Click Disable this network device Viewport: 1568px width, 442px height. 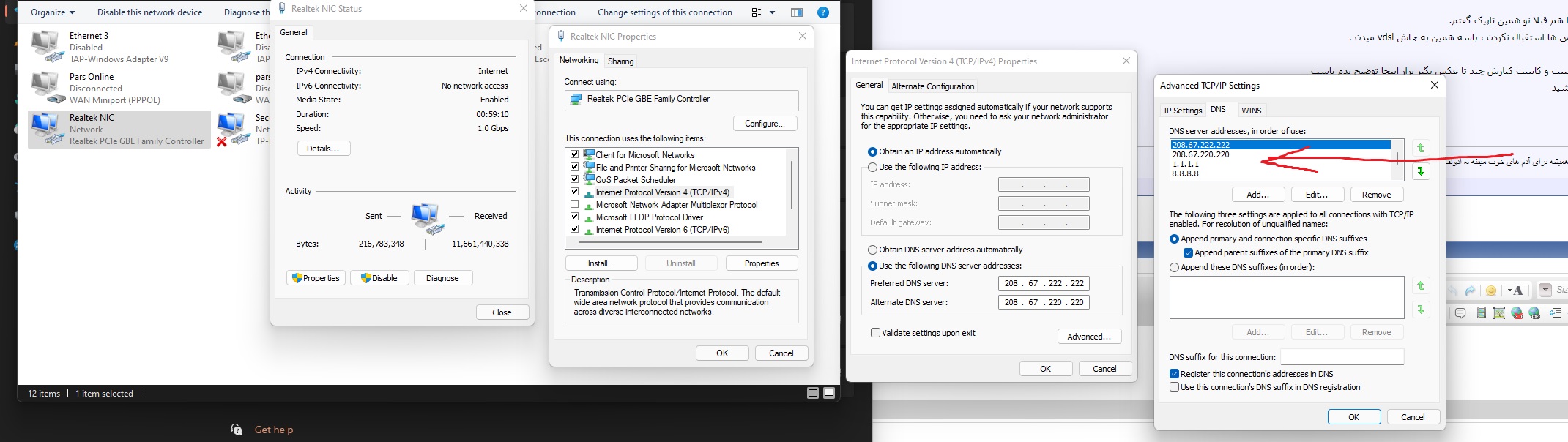149,12
